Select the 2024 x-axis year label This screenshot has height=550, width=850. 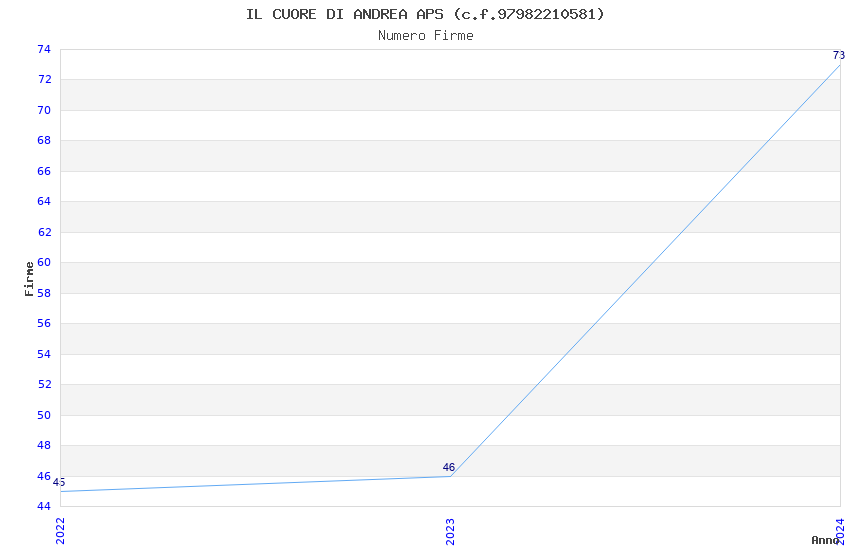(x=840, y=530)
